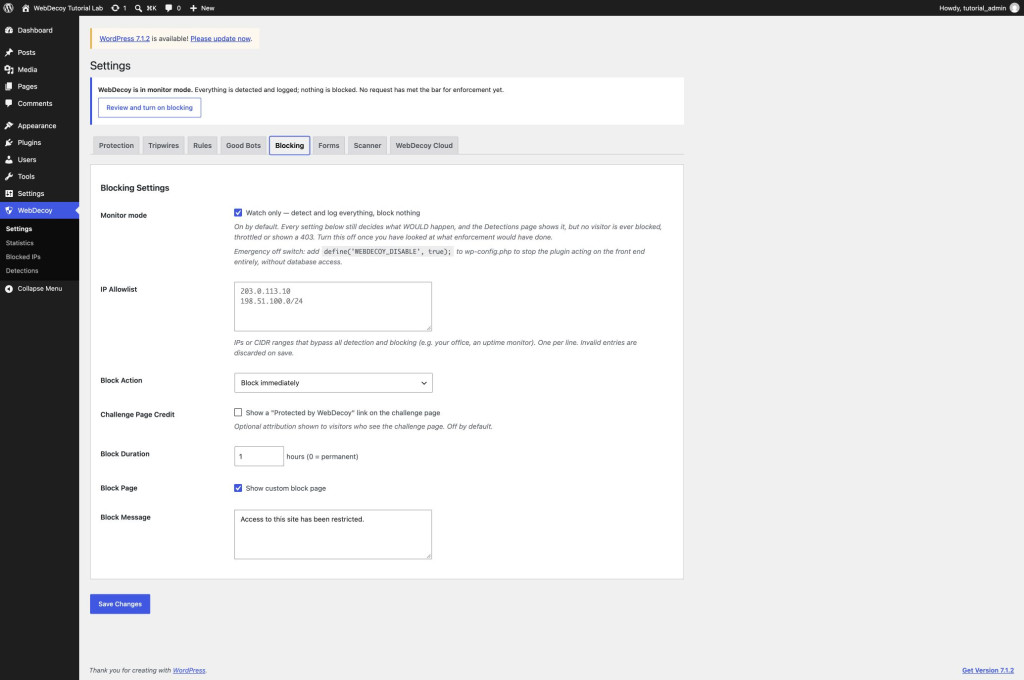Click the updates icon in admin bar

click(116, 8)
